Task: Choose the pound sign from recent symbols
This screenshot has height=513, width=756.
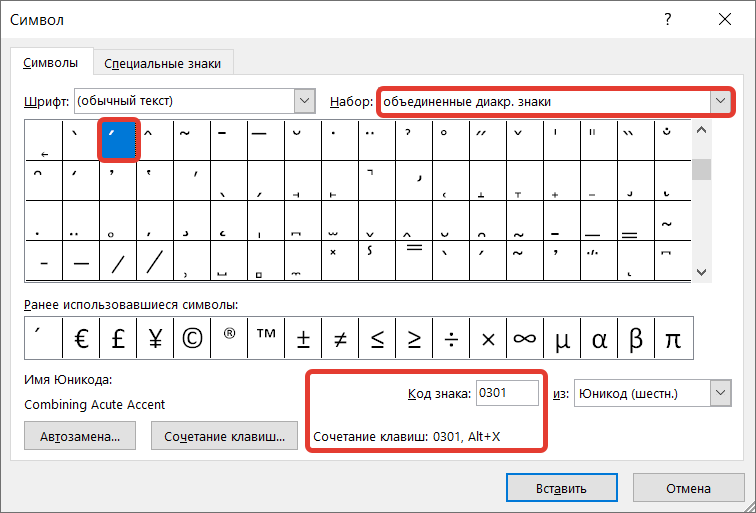Action: pos(118,338)
